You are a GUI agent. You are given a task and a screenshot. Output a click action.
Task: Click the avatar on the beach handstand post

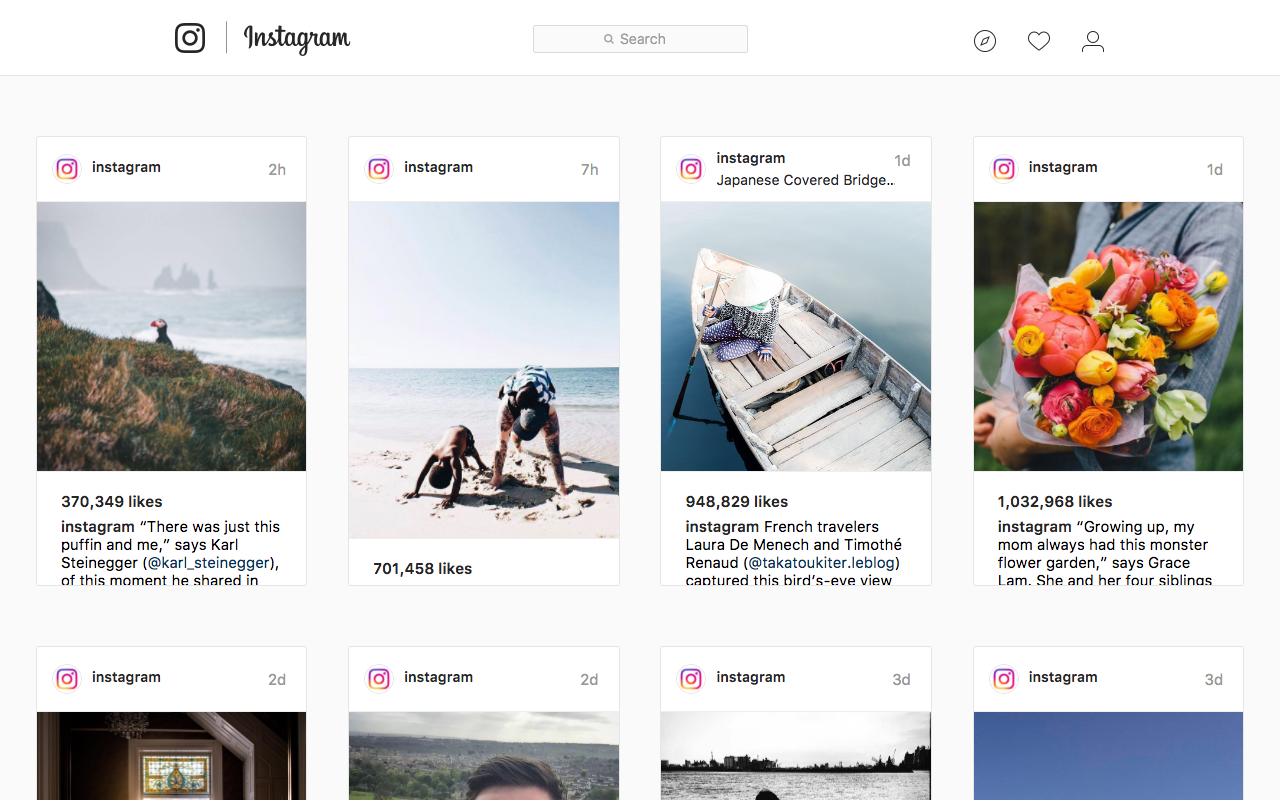pyautogui.click(x=379, y=169)
